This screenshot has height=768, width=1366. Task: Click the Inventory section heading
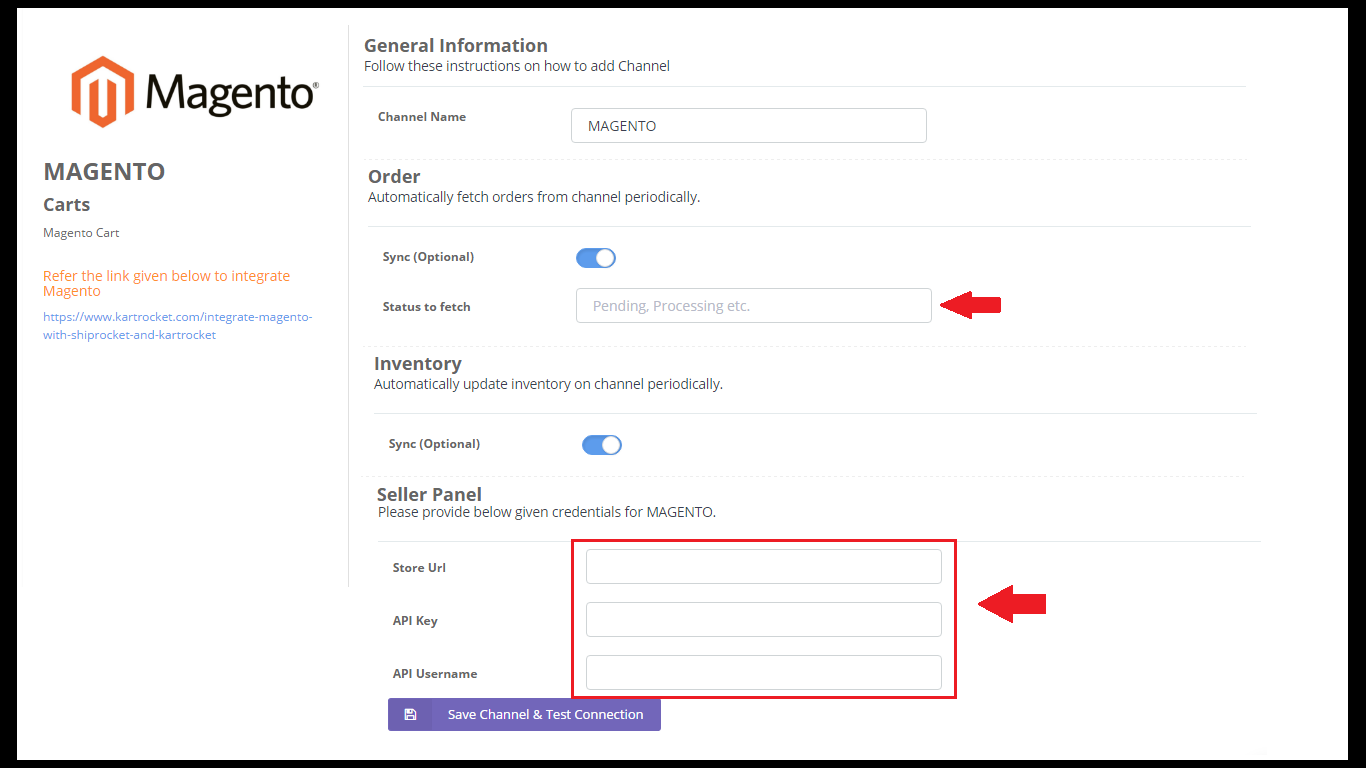[418, 364]
